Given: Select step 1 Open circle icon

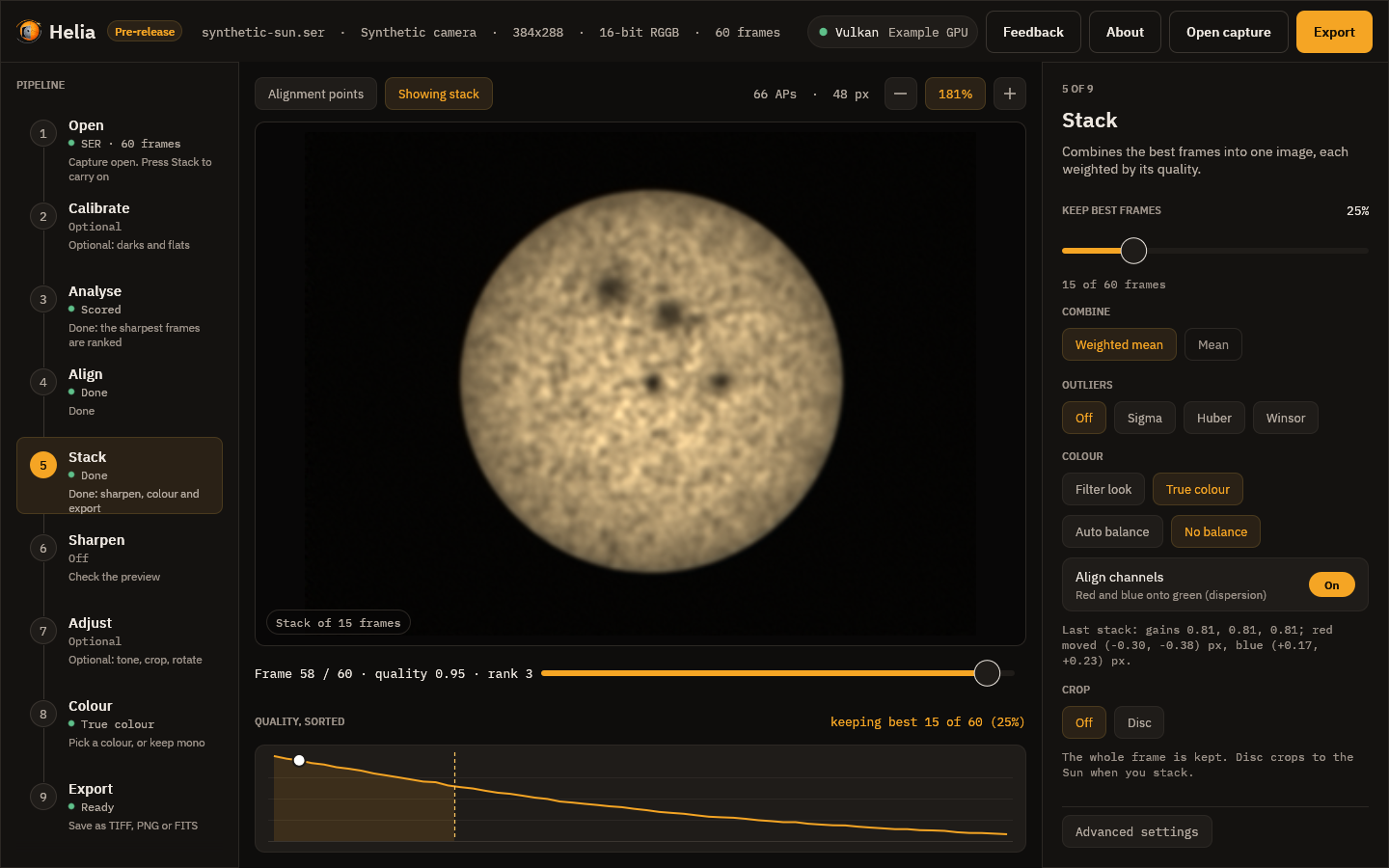Looking at the screenshot, I should [42, 133].
